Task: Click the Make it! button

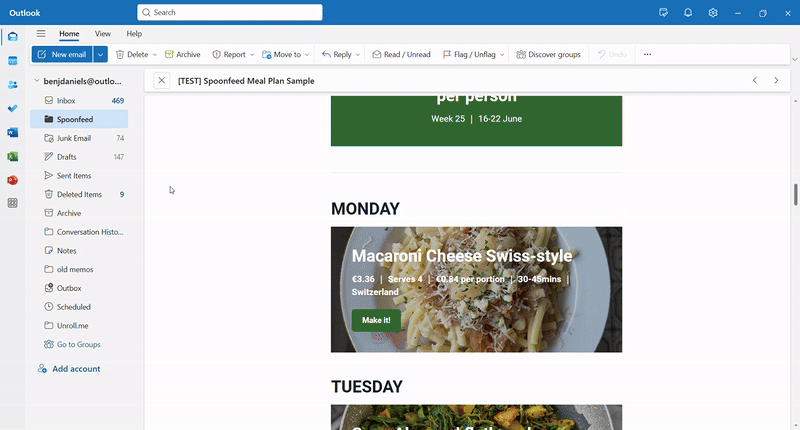Action: tap(376, 320)
